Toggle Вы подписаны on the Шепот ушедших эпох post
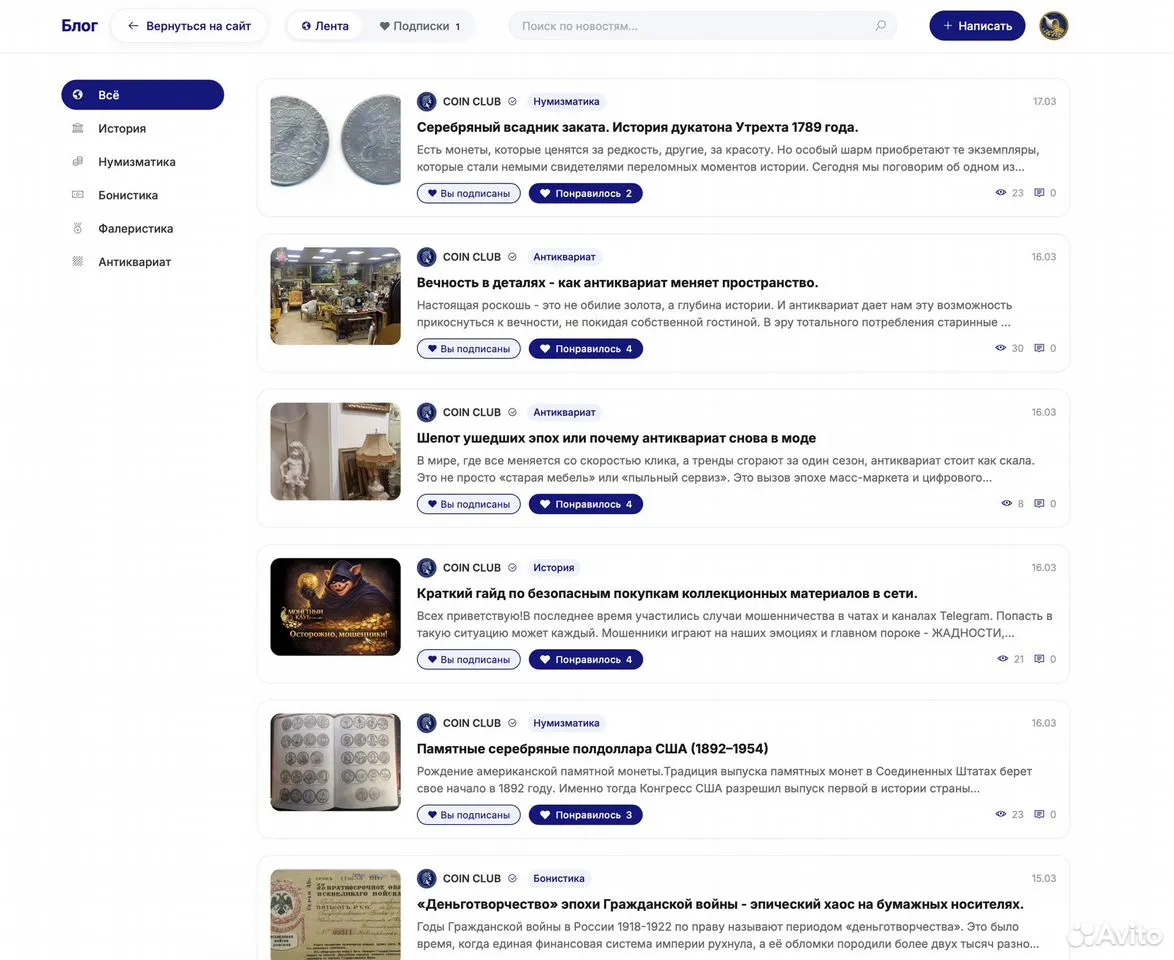The width and height of the screenshot is (1174, 960). [469, 504]
